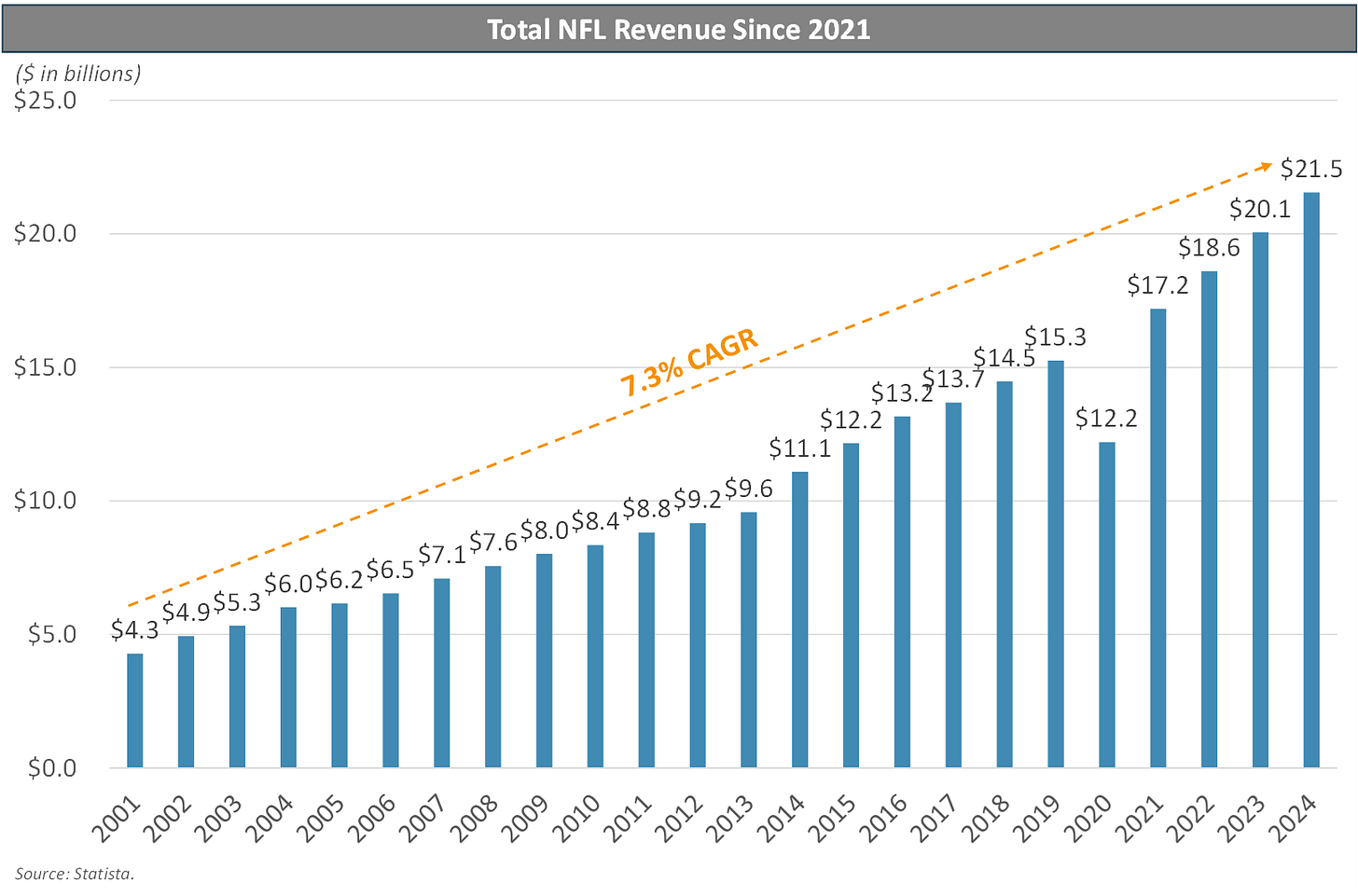The width and height of the screenshot is (1358, 896).
Task: Click the 2018 x-axis year label
Action: (986, 819)
